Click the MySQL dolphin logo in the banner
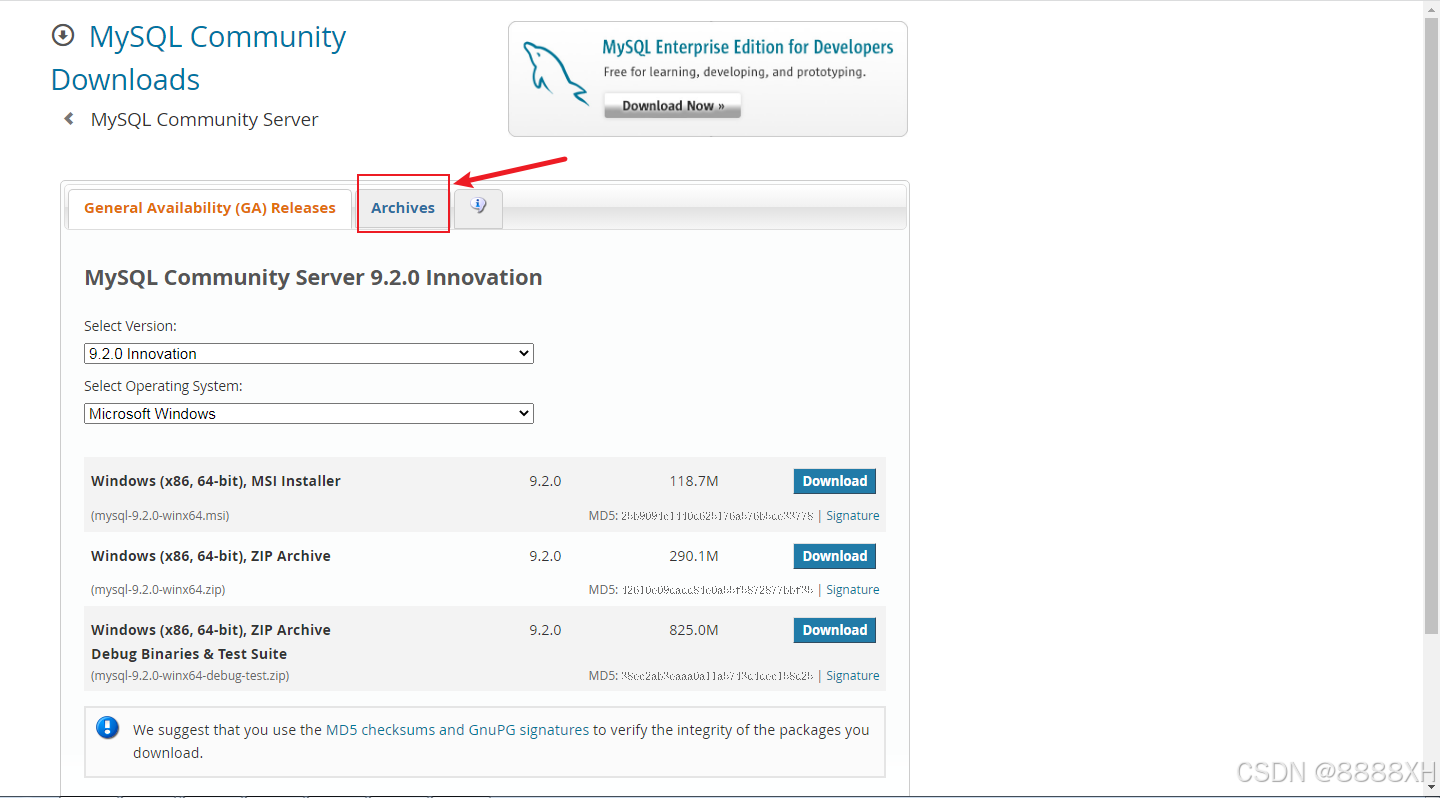This screenshot has height=798, width=1440. coord(556,73)
